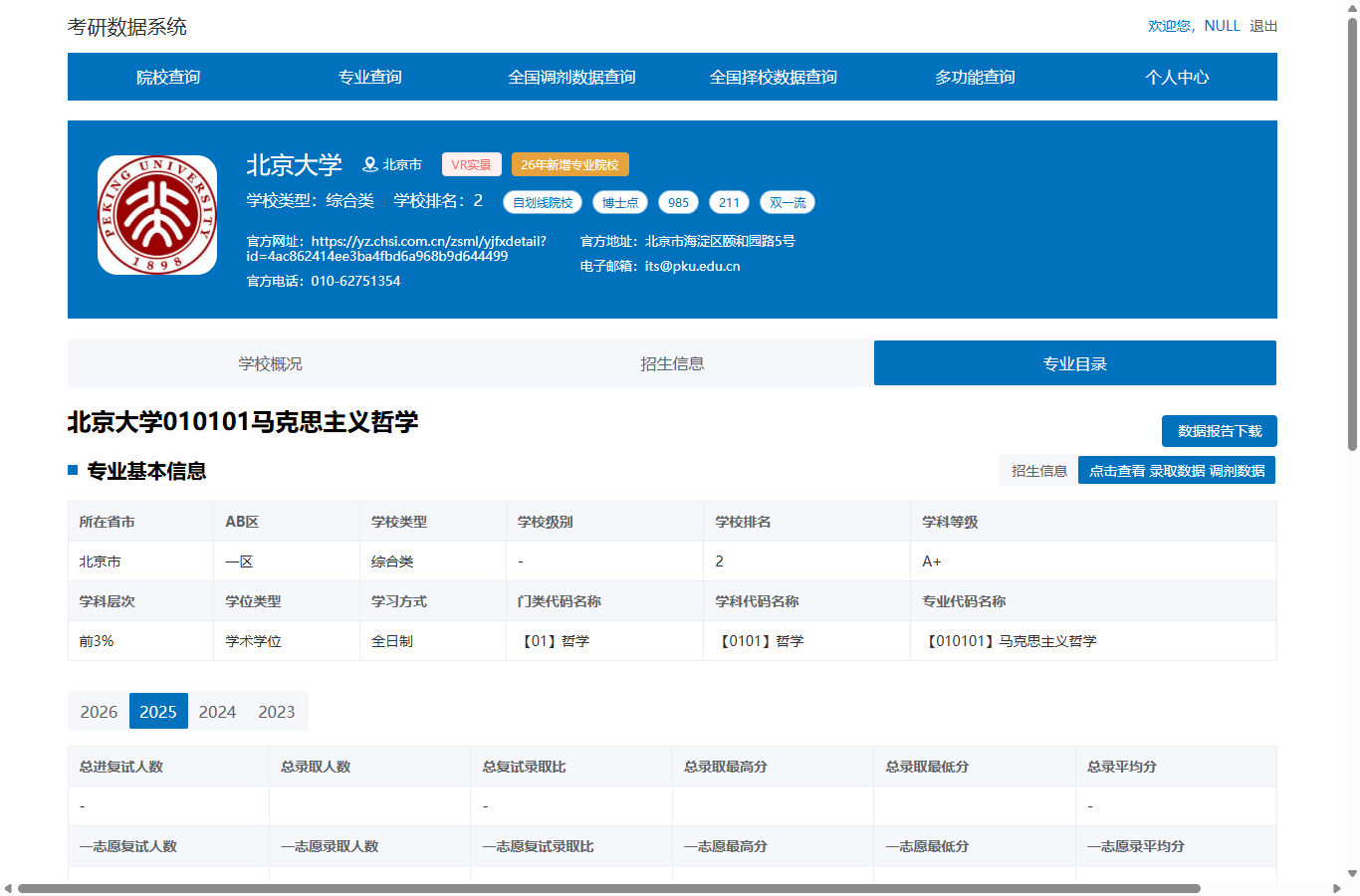Click the scroll-left arrow of horizontal scrollbar
The width and height of the screenshot is (1360, 896).
tap(8, 888)
